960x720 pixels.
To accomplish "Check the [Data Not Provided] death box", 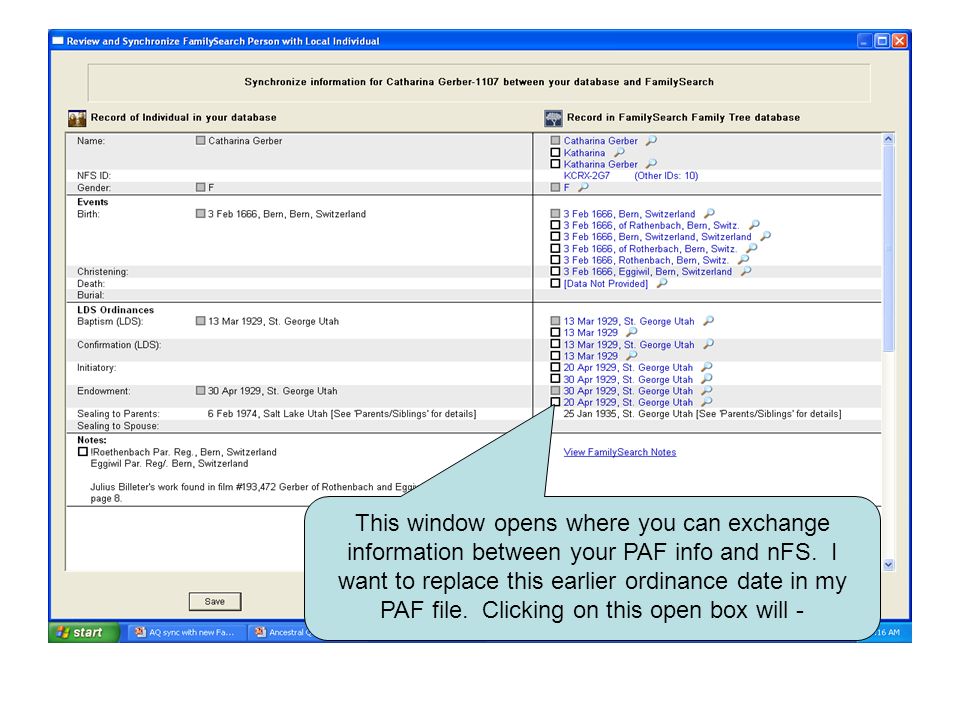I will pos(555,283).
